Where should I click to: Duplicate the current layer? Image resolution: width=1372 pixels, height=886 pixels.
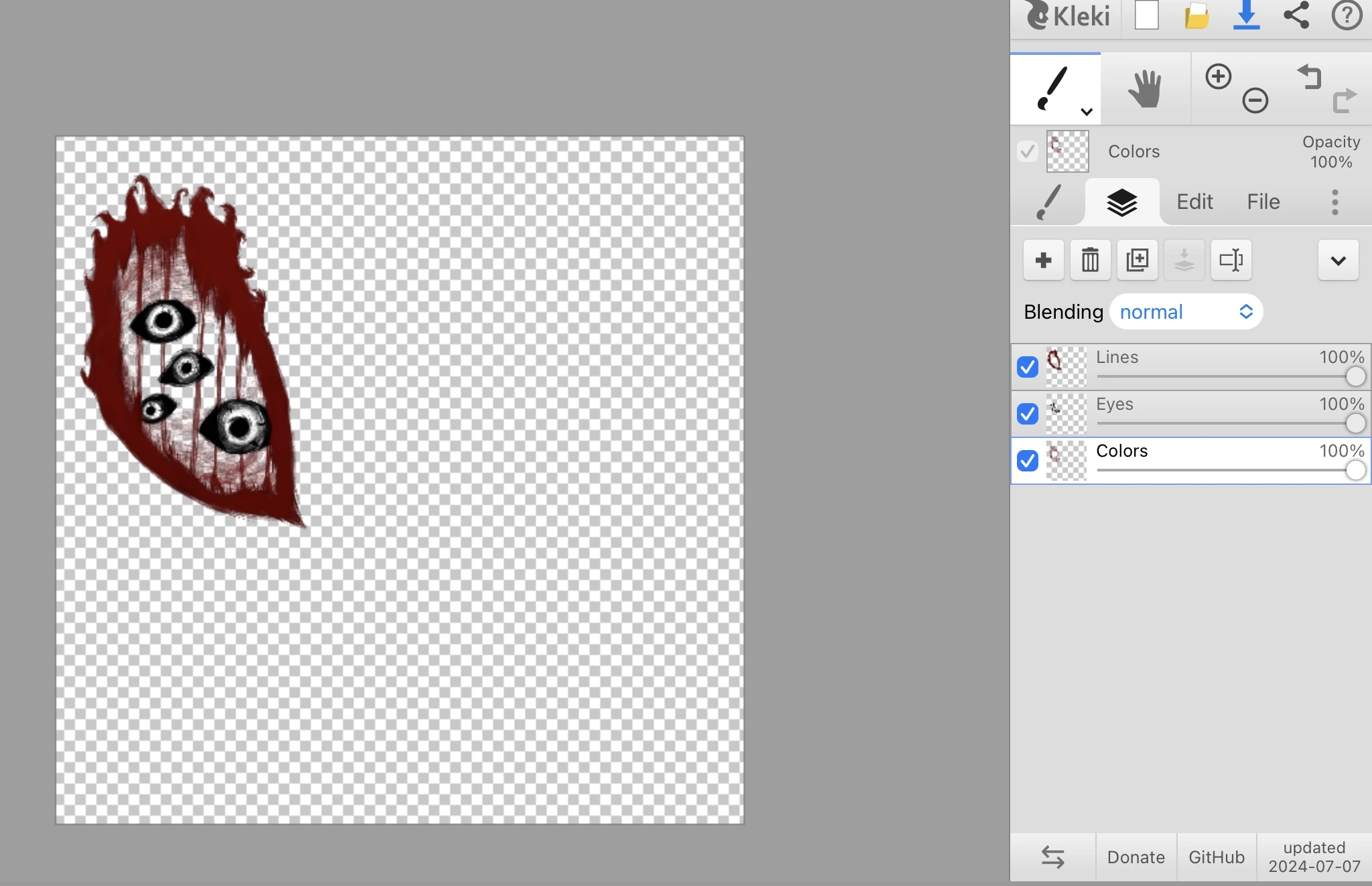1138,260
